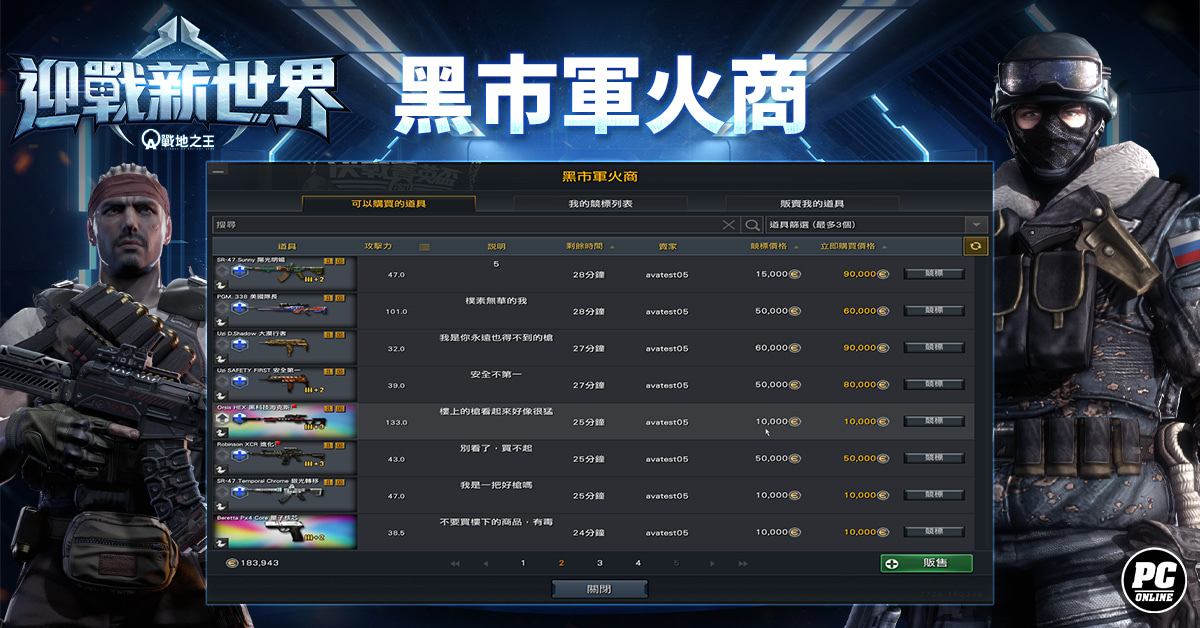Click the attack power column filter icon
1200x628 pixels.
(424, 246)
